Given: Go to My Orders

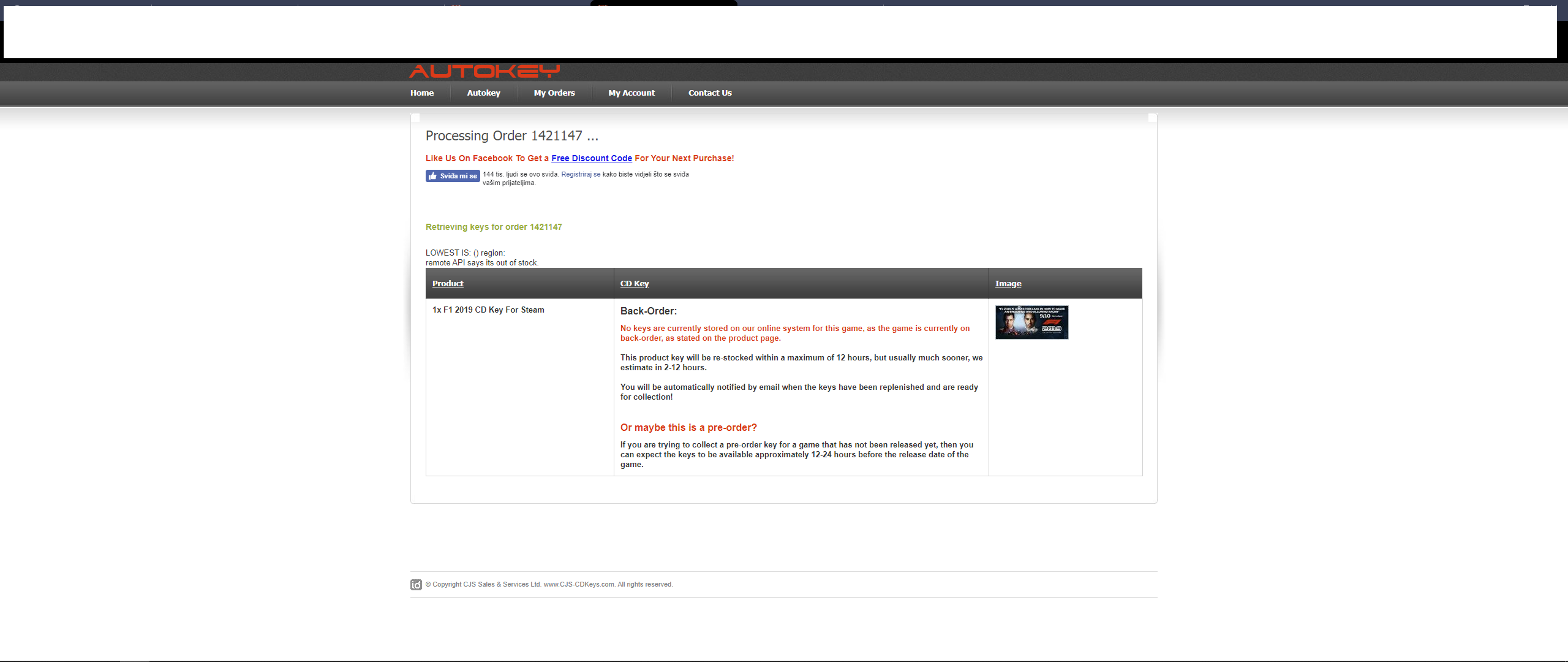Looking at the screenshot, I should (554, 93).
